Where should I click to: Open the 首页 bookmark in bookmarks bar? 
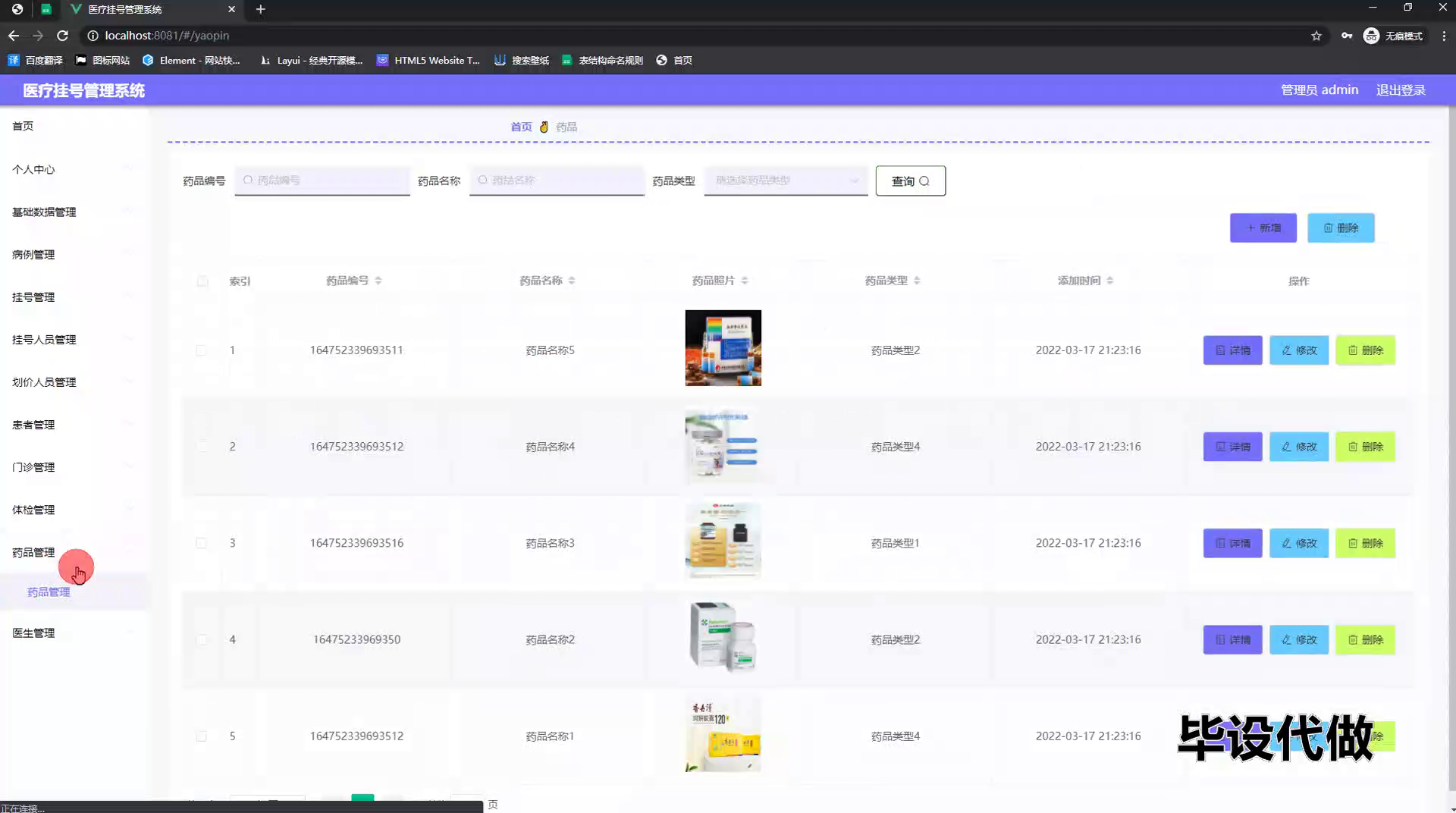674,60
